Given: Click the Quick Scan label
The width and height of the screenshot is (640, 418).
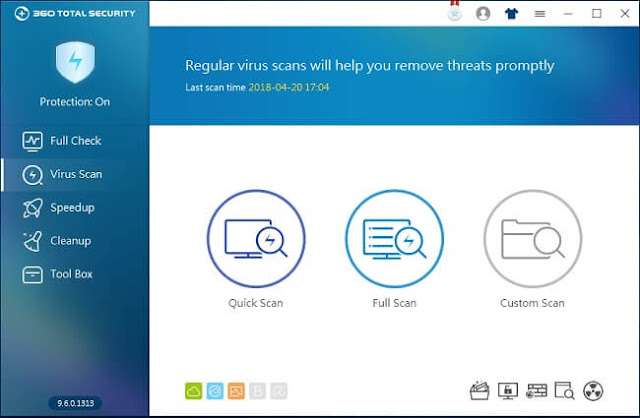Looking at the screenshot, I should click(256, 303).
